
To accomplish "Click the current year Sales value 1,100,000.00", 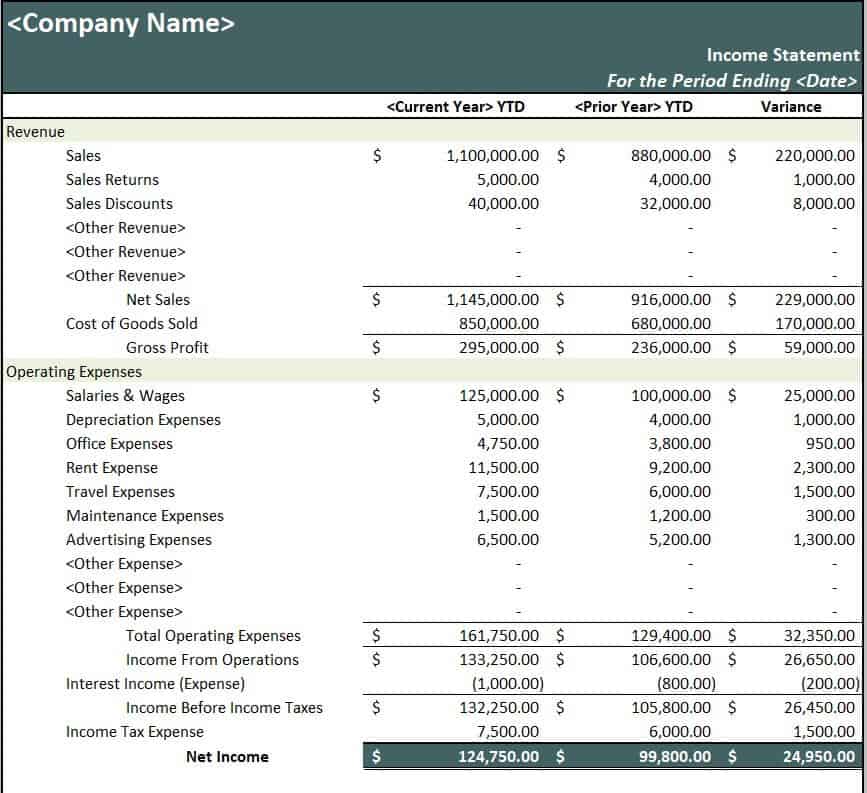I will point(492,156).
